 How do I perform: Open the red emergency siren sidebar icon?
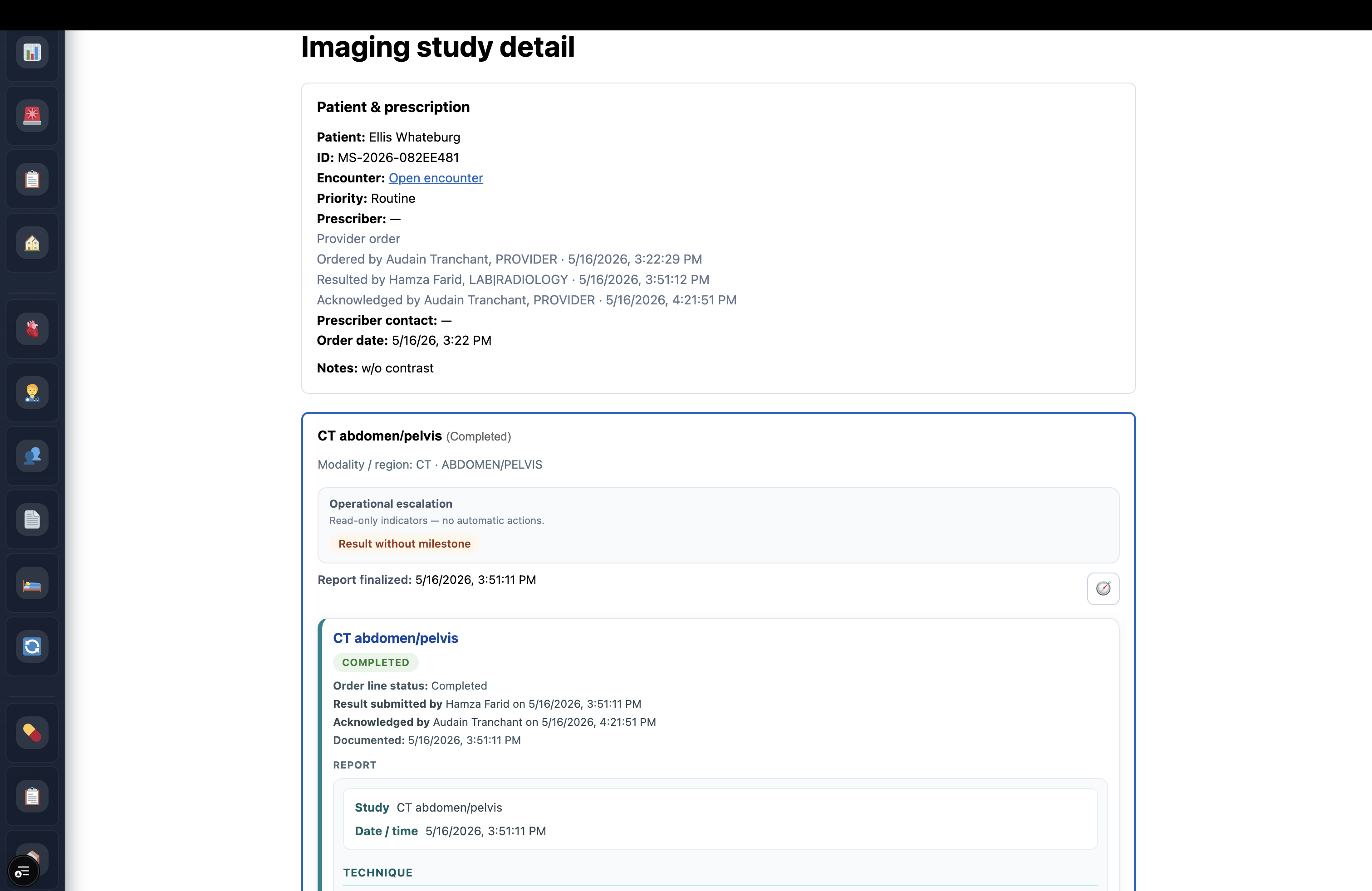coord(32,116)
